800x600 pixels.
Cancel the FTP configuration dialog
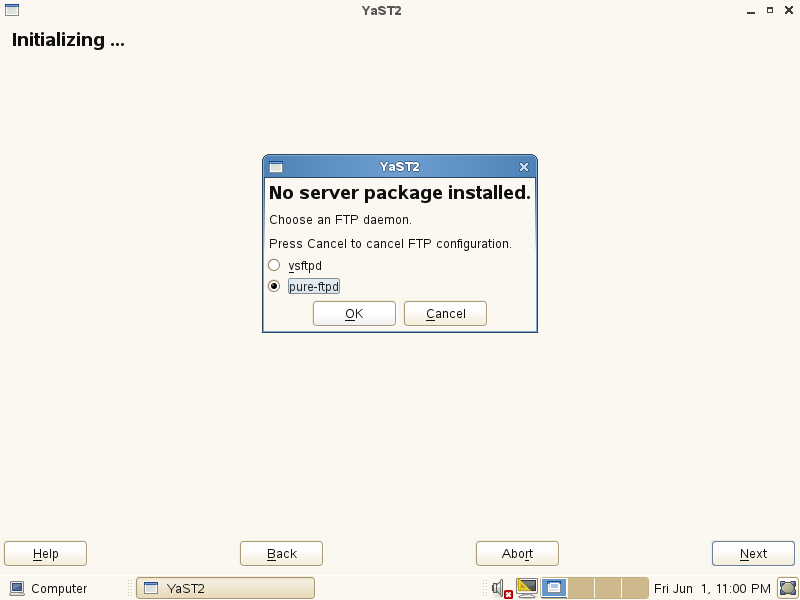445,313
